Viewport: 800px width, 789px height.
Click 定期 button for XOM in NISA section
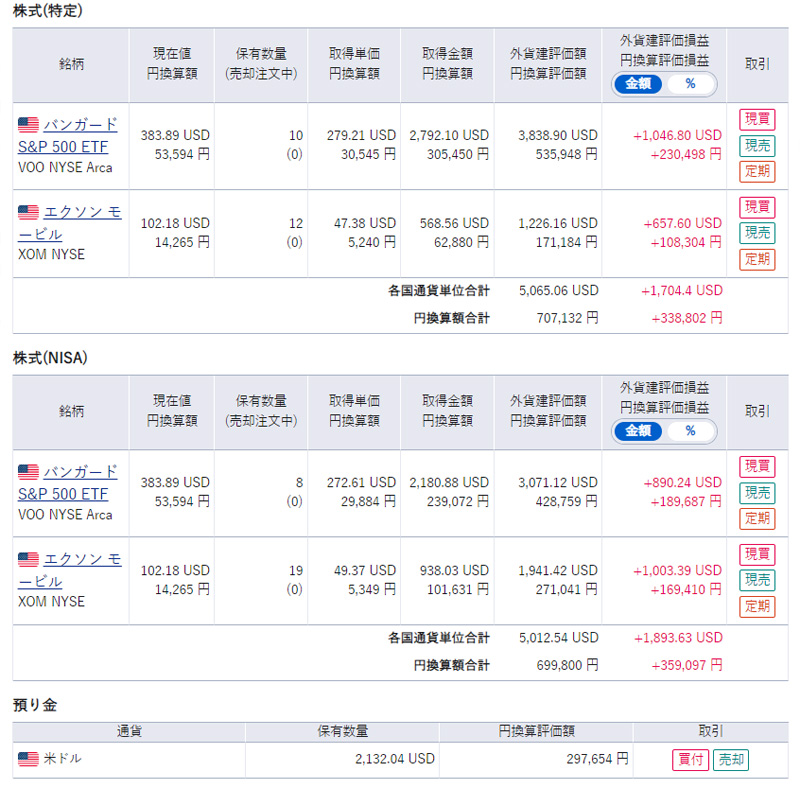(757, 606)
